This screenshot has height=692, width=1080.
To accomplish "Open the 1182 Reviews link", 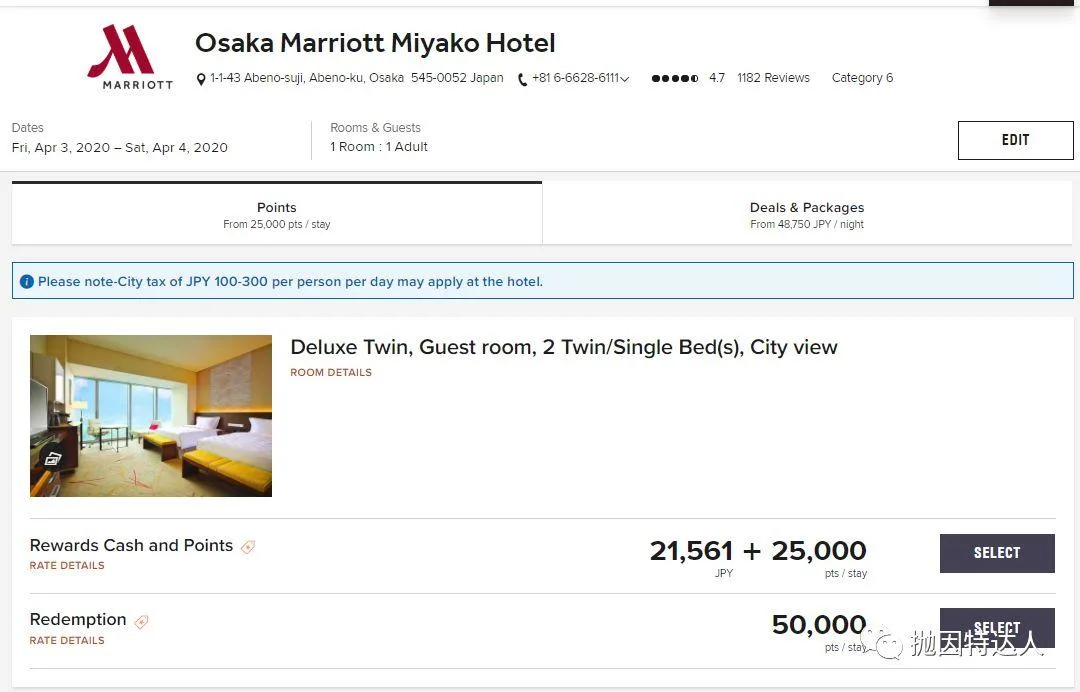I will point(773,78).
